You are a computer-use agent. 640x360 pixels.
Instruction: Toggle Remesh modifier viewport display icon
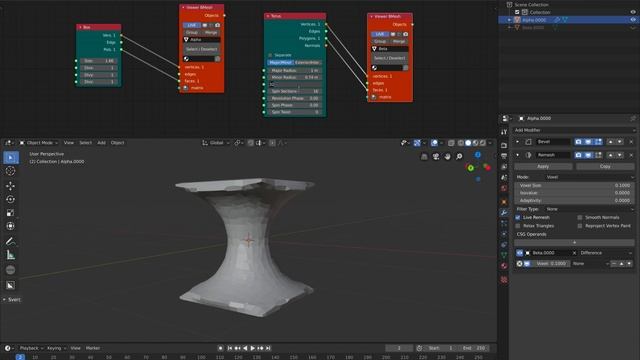588,155
